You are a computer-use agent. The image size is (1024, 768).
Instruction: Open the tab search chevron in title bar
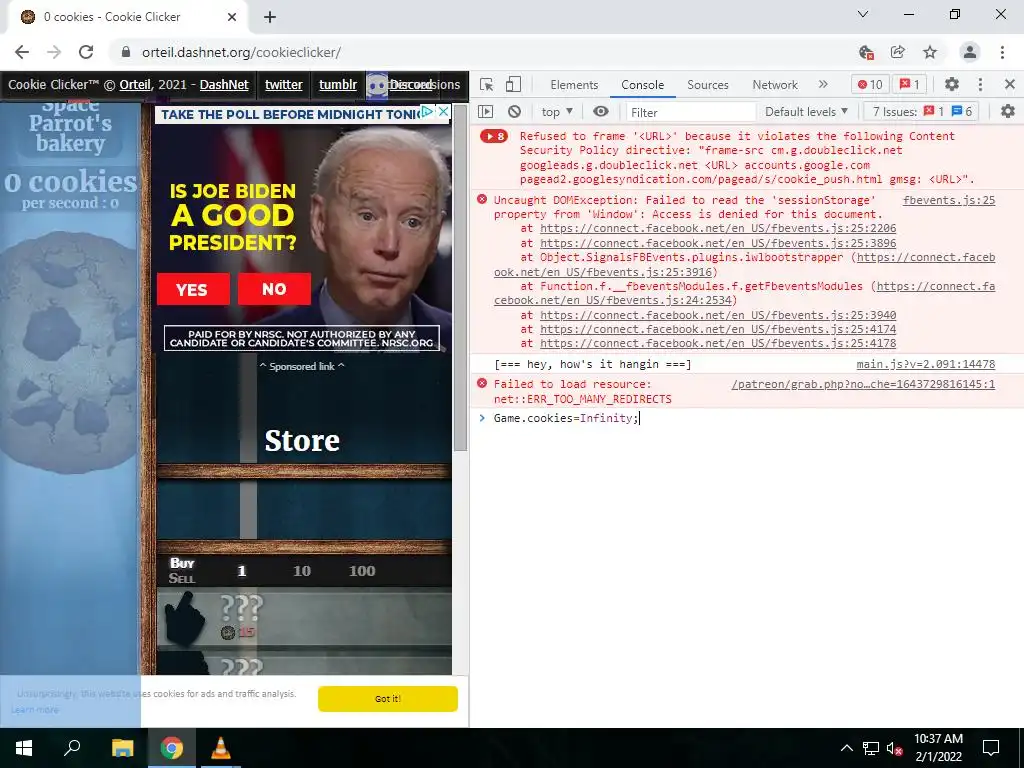tap(863, 14)
